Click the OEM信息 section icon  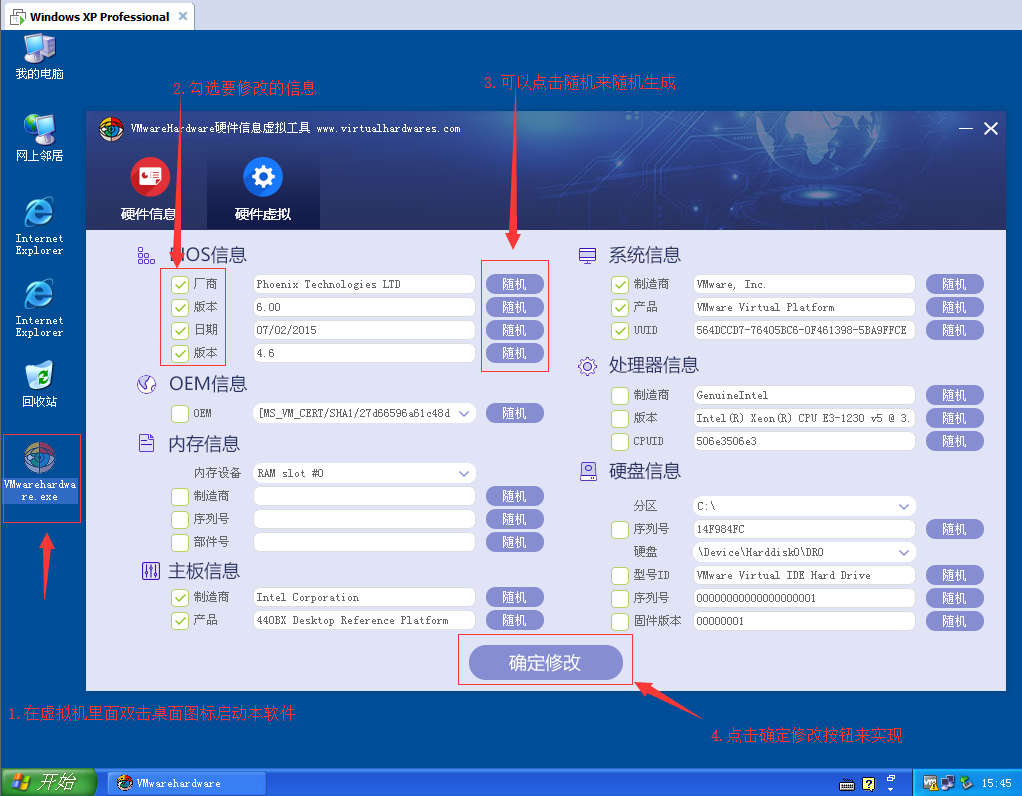(x=146, y=384)
